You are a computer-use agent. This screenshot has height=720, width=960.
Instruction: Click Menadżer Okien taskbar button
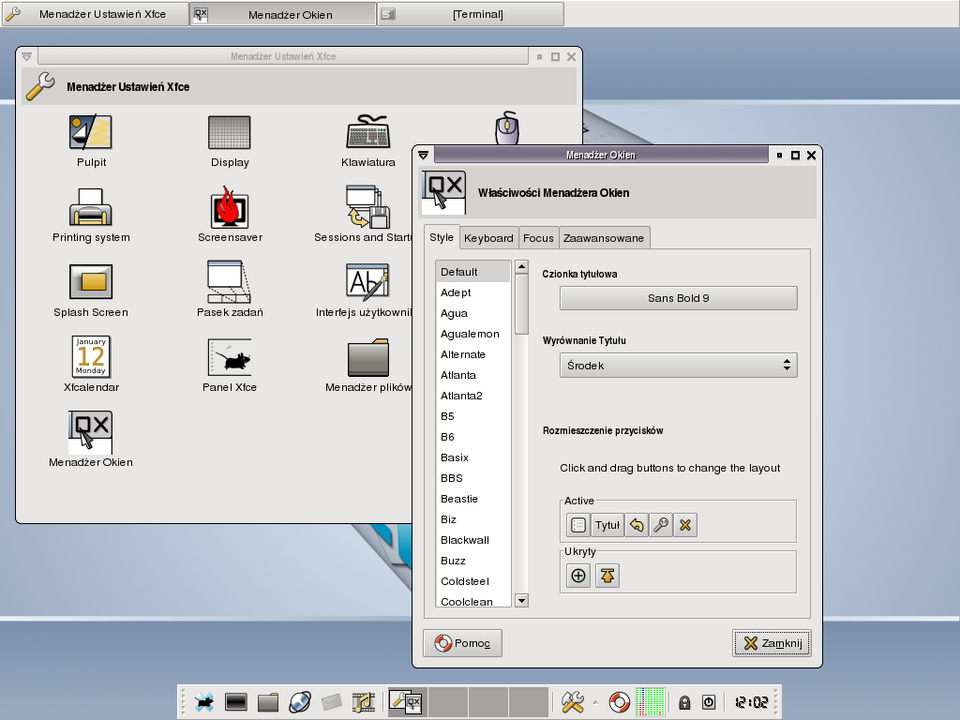pyautogui.click(x=283, y=14)
